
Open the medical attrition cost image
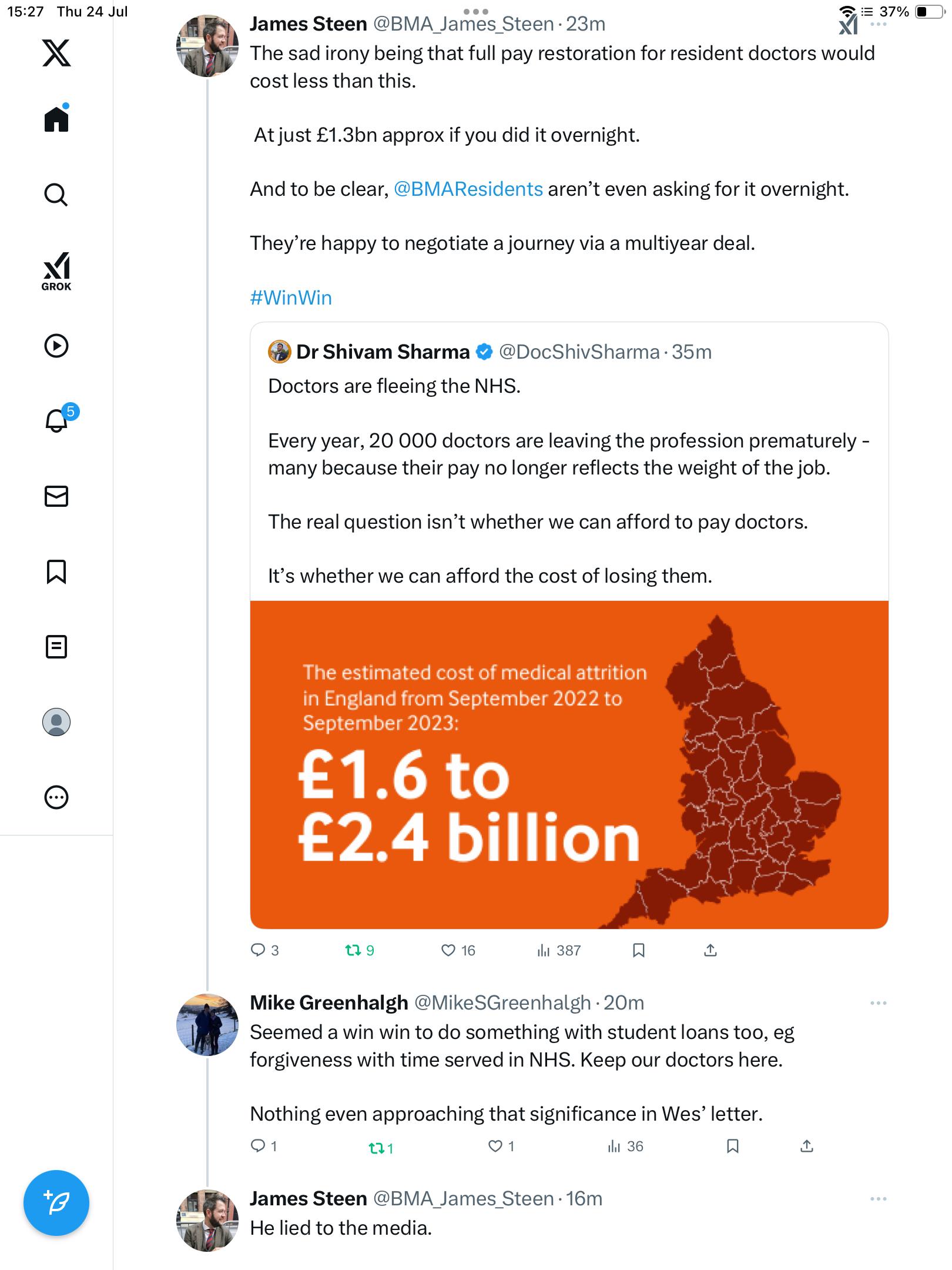point(569,764)
